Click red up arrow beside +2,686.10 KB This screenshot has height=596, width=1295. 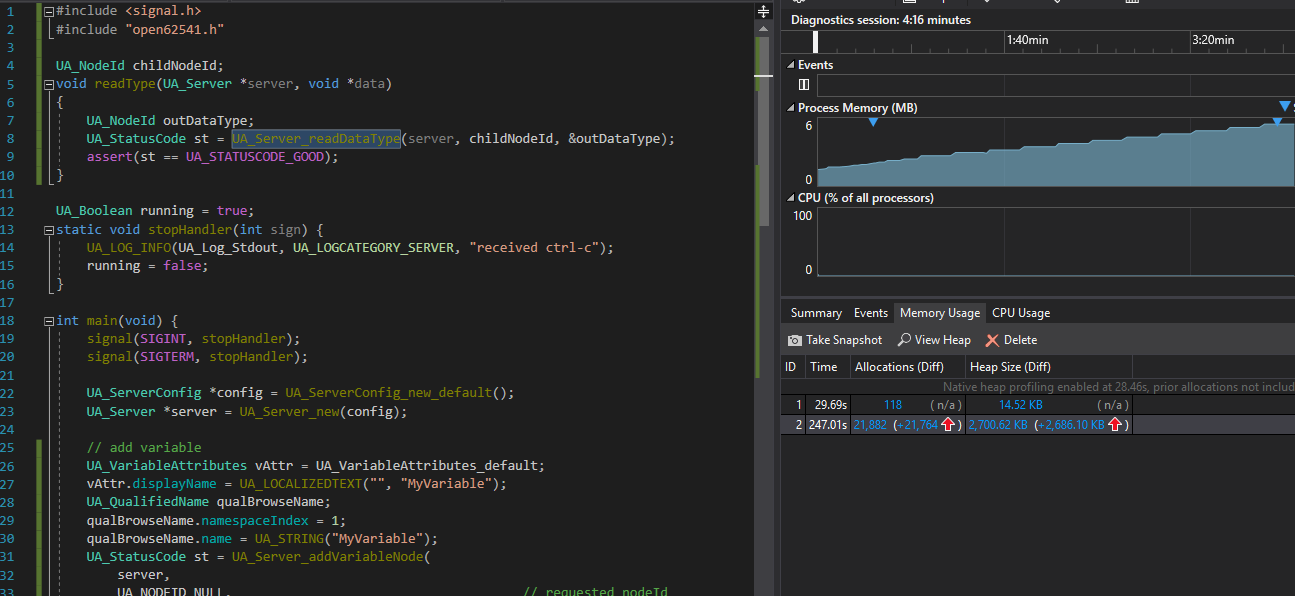point(1115,425)
